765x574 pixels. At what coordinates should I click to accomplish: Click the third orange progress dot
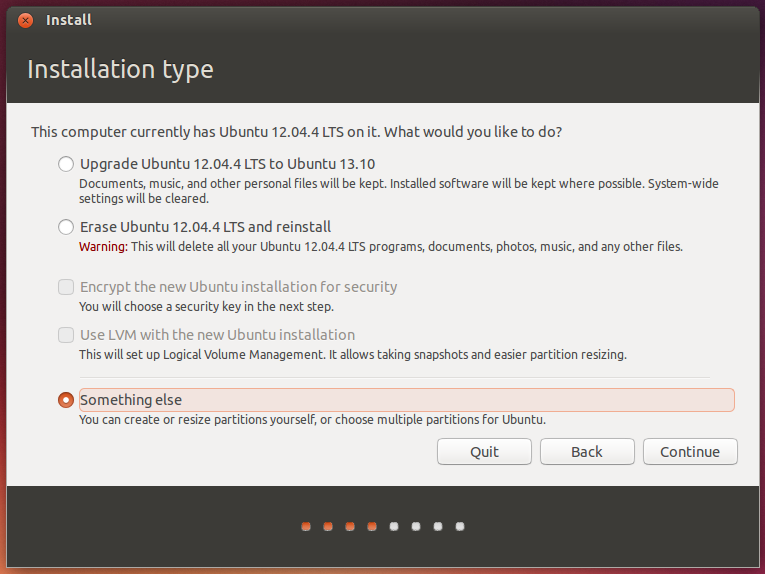click(x=350, y=526)
